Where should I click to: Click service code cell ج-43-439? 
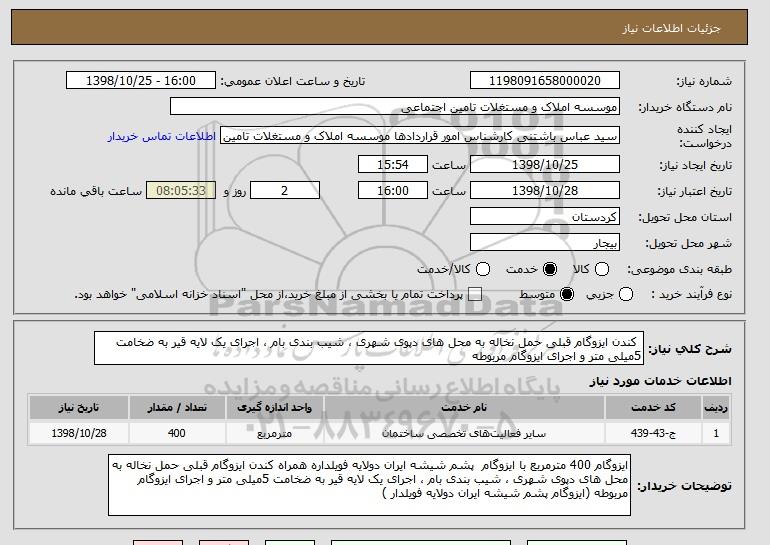click(653, 433)
